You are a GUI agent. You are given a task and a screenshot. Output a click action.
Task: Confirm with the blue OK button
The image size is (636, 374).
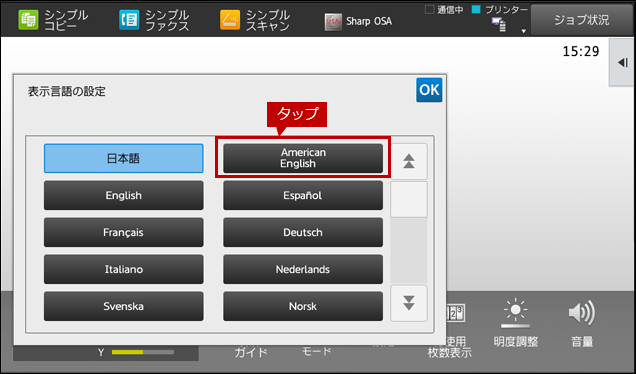429,90
